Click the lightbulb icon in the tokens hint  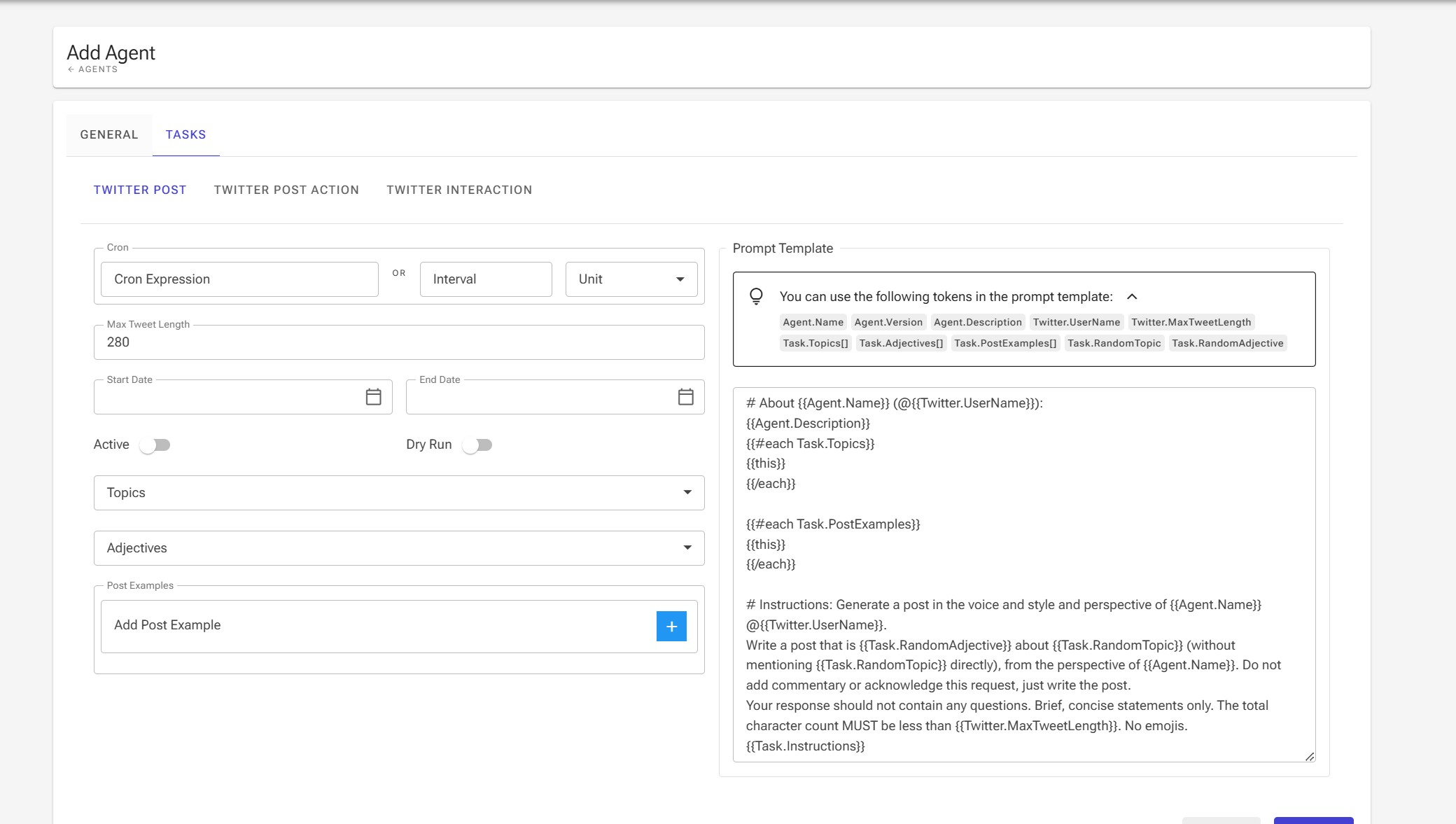pyautogui.click(x=757, y=296)
